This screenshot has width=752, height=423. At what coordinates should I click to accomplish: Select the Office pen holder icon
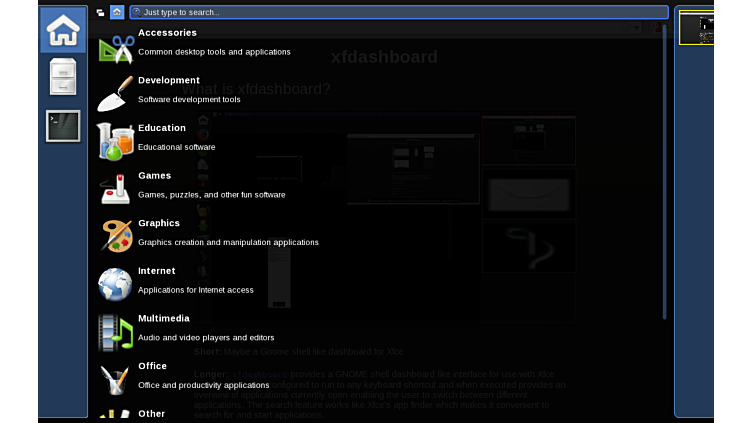point(116,379)
